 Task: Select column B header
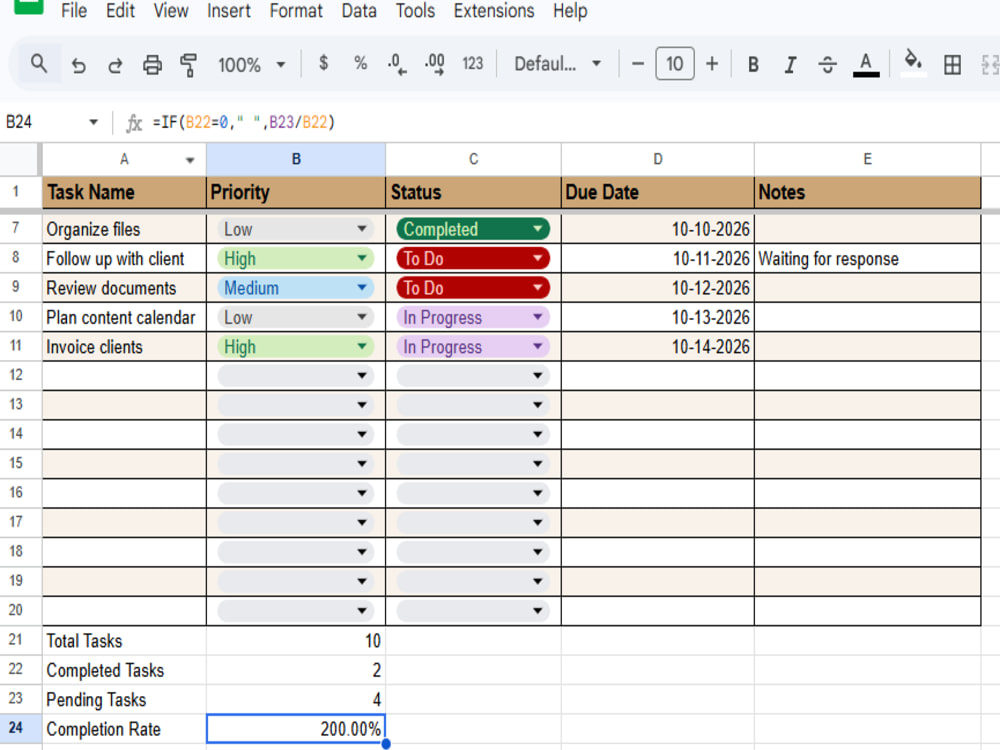click(296, 159)
